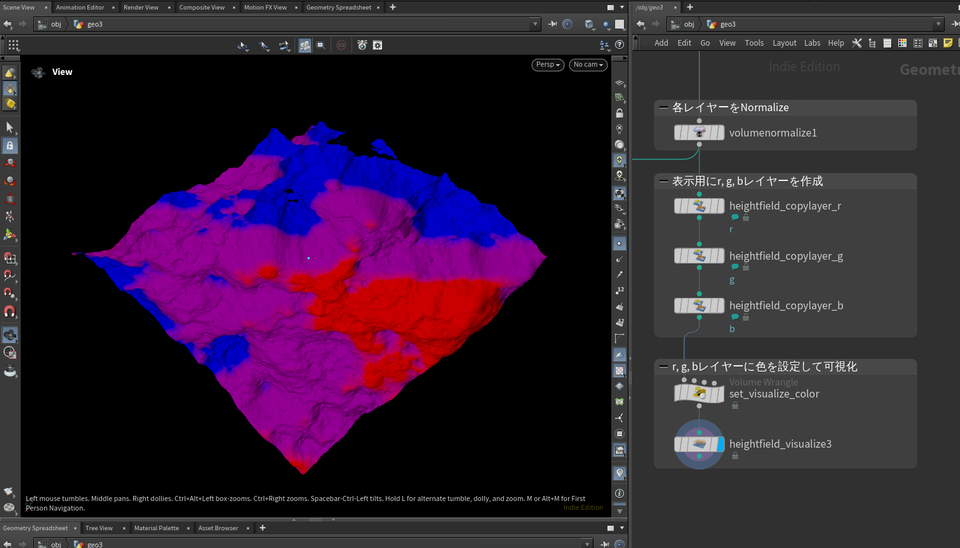The height and width of the screenshot is (548, 960).
Task: Select the set_visualize_color wrangle node
Action: 699,393
